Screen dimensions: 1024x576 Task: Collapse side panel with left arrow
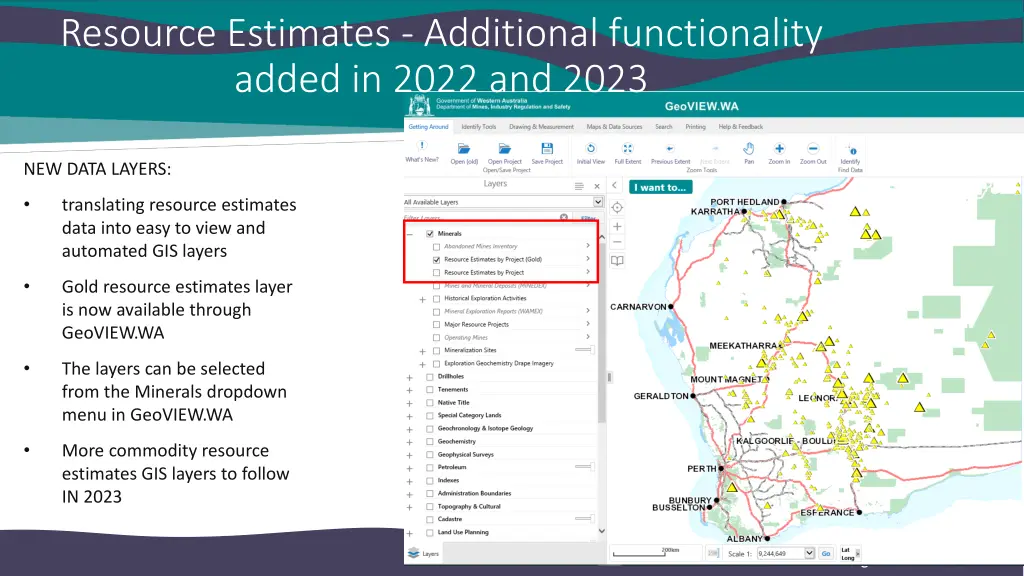[x=615, y=186]
